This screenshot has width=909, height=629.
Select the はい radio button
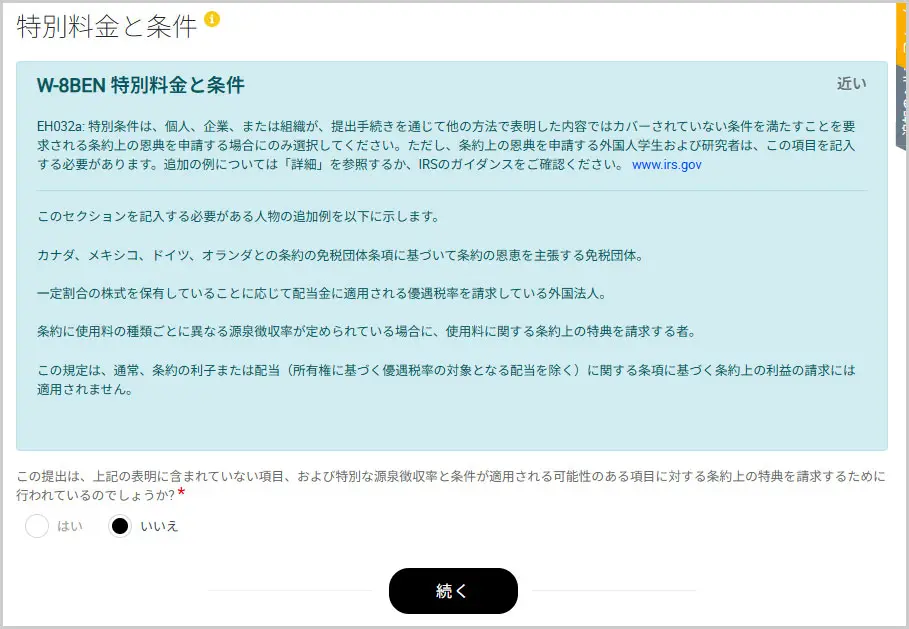[x=37, y=526]
